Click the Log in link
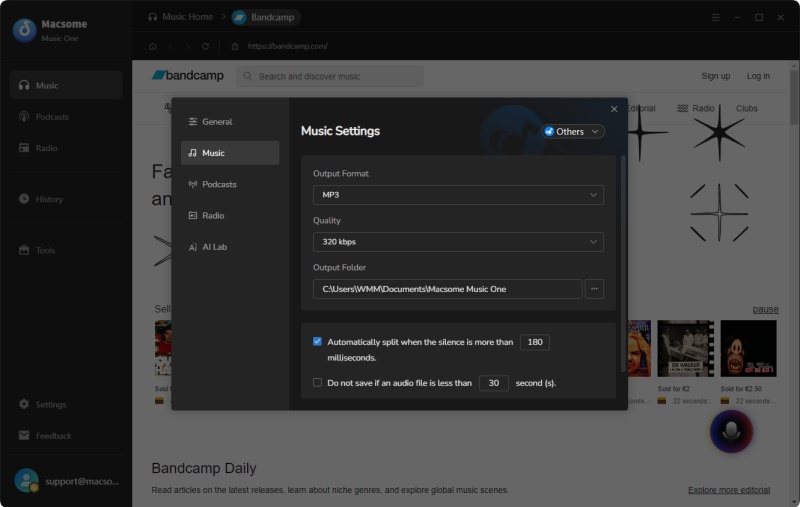The image size is (800, 507). coord(758,76)
